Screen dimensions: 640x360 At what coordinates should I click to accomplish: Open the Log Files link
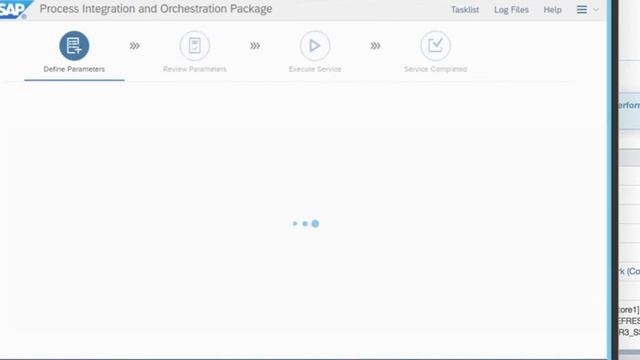511,10
